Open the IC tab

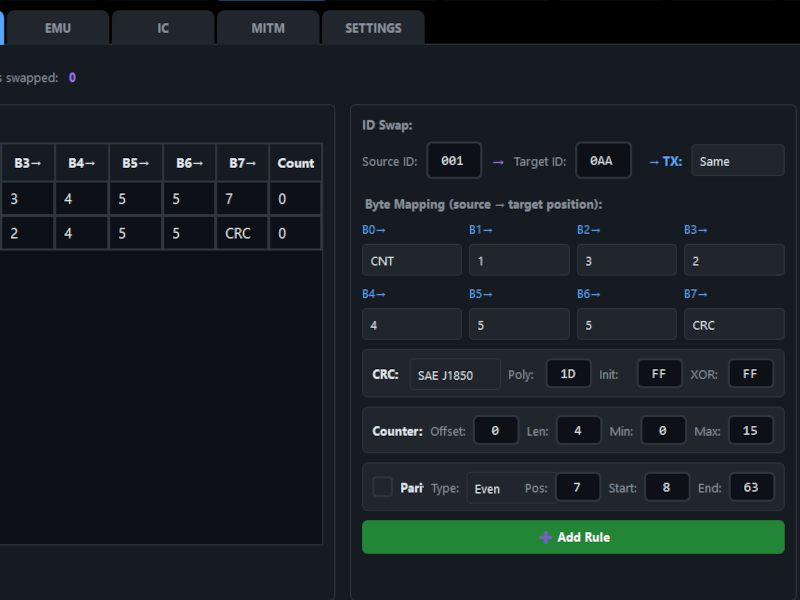pyautogui.click(x=163, y=28)
